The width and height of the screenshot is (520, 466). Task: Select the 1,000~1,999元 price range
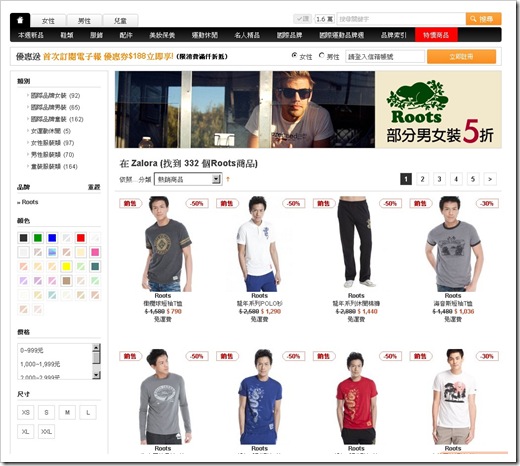click(40, 364)
